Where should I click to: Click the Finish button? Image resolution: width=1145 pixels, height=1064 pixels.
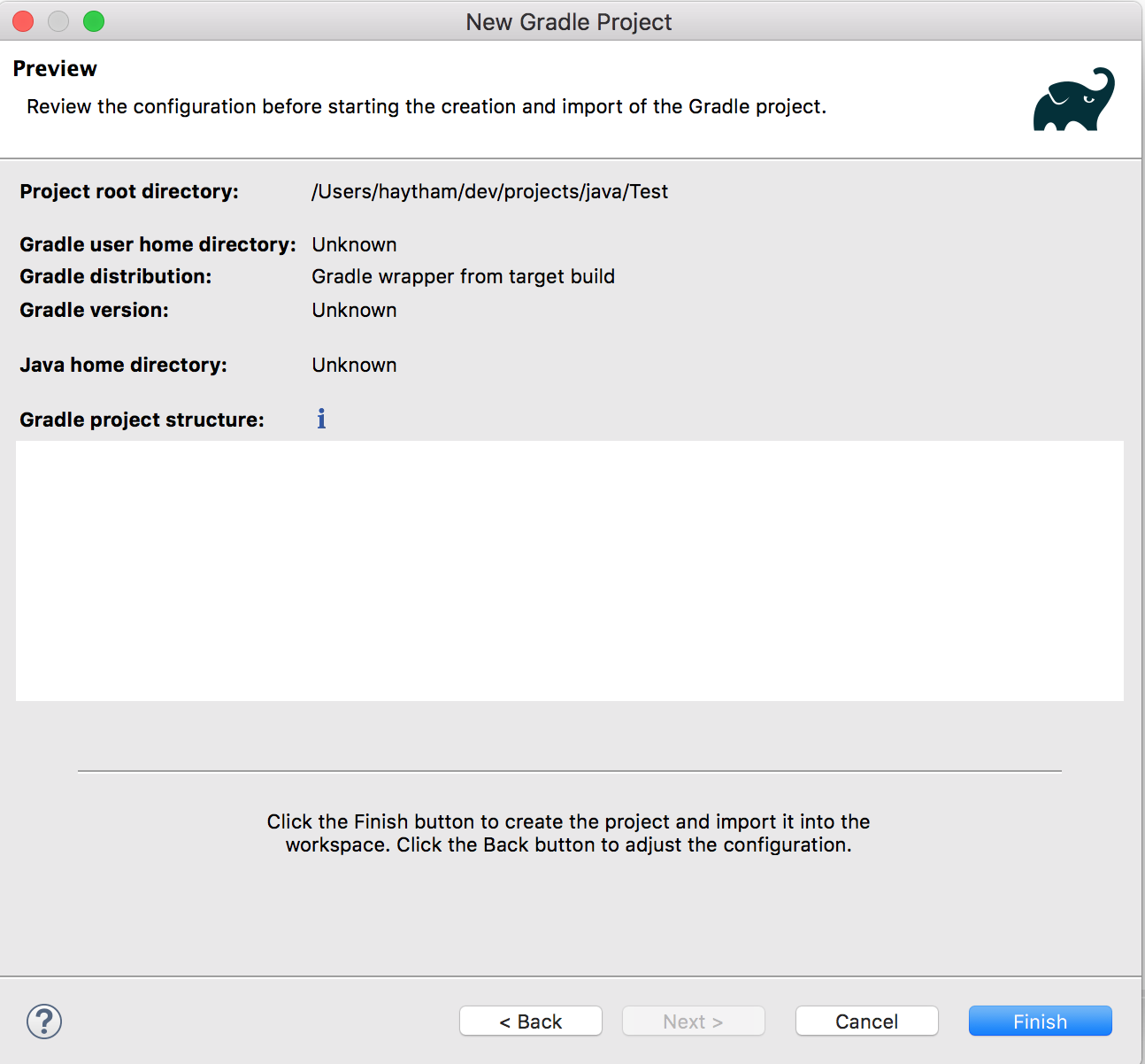point(1040,1021)
